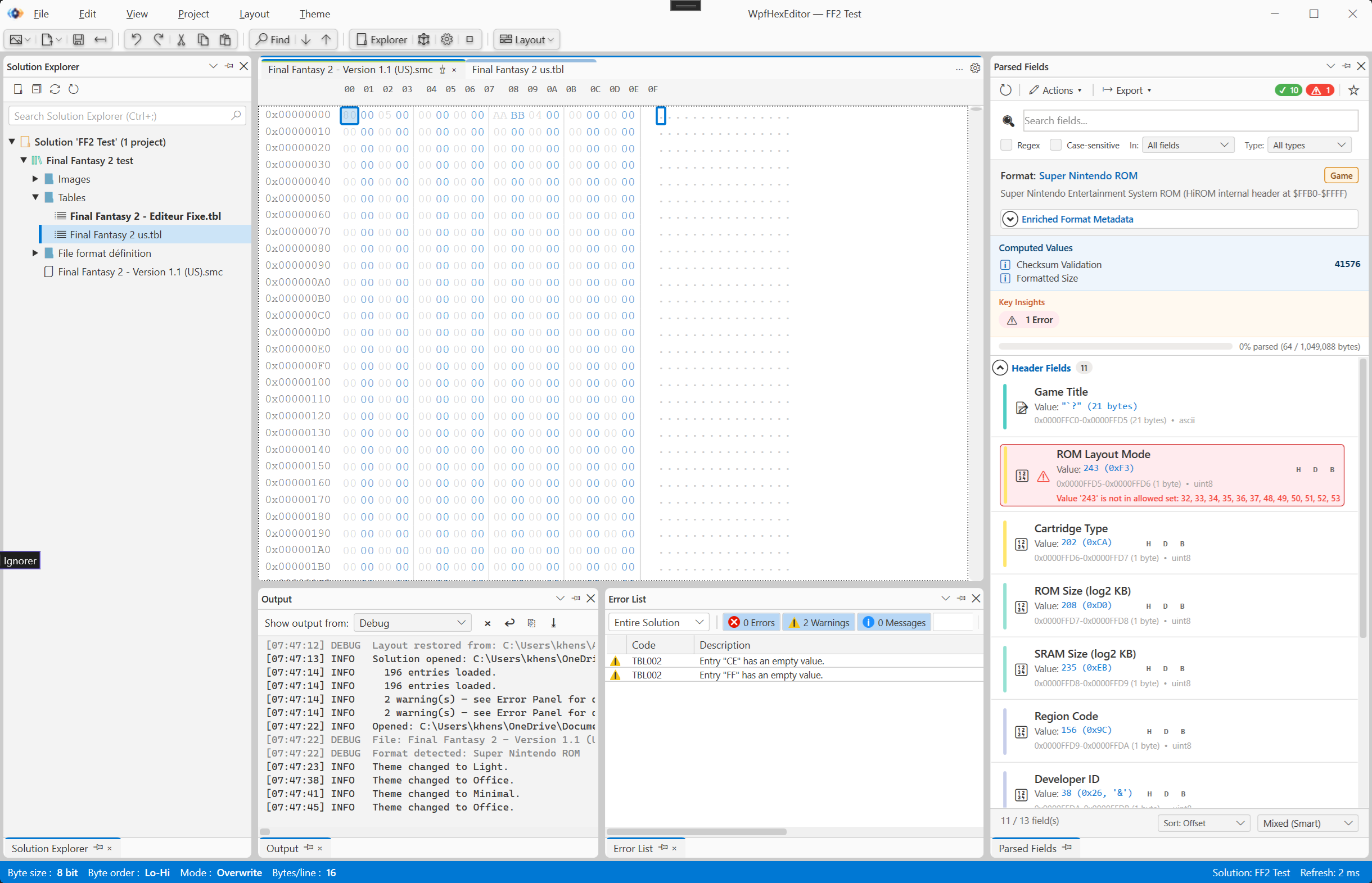This screenshot has width=1372, height=883.
Task: Open the Edit menu
Action: [x=87, y=13]
